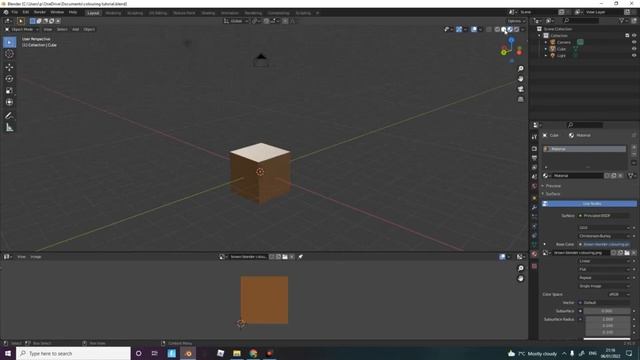Image resolution: width=640 pixels, height=360 pixels.
Task: Click image editor pan hand icon
Action: click(x=520, y=278)
